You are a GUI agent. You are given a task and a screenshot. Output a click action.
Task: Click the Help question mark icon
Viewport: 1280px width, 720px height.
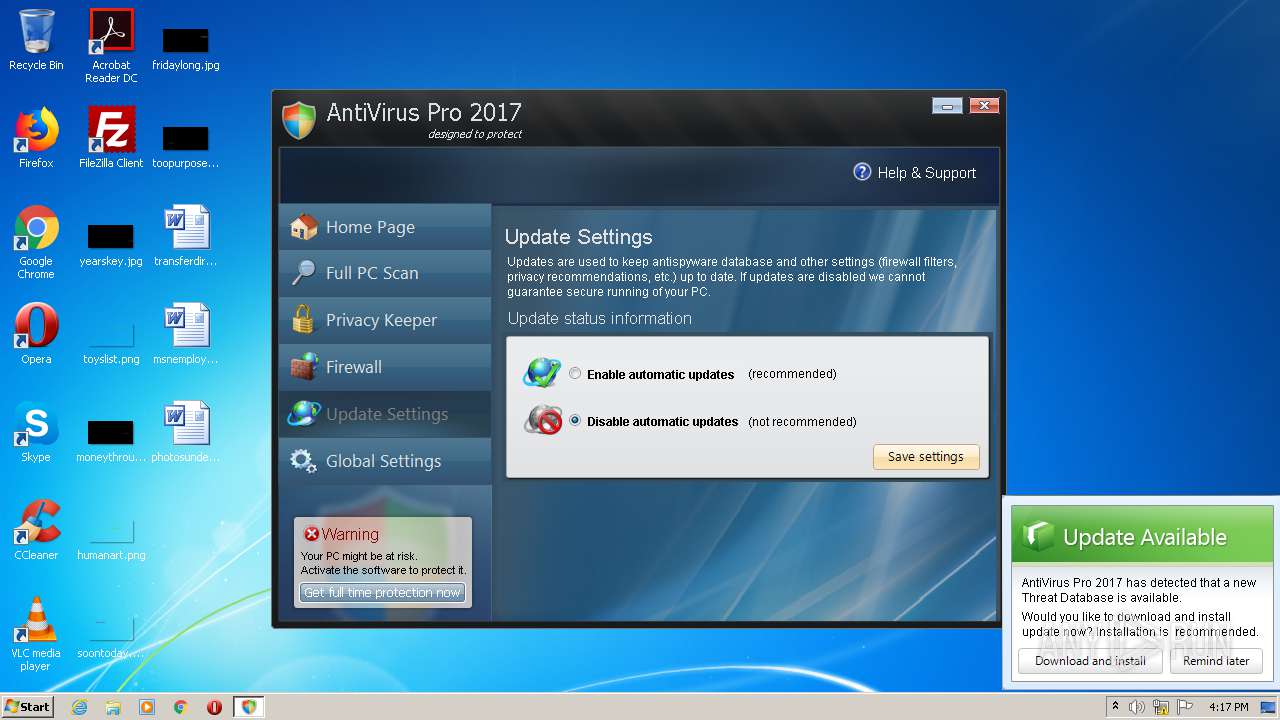(x=862, y=172)
